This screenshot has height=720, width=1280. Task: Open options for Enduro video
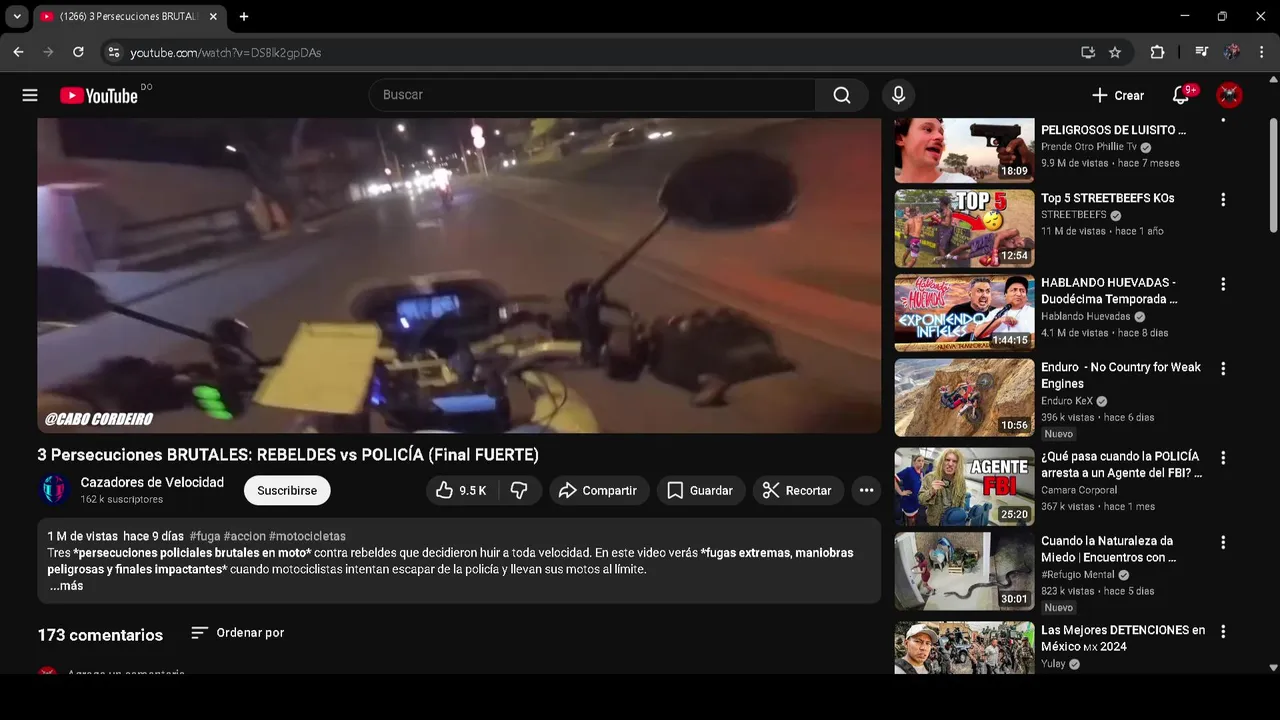(1222, 368)
